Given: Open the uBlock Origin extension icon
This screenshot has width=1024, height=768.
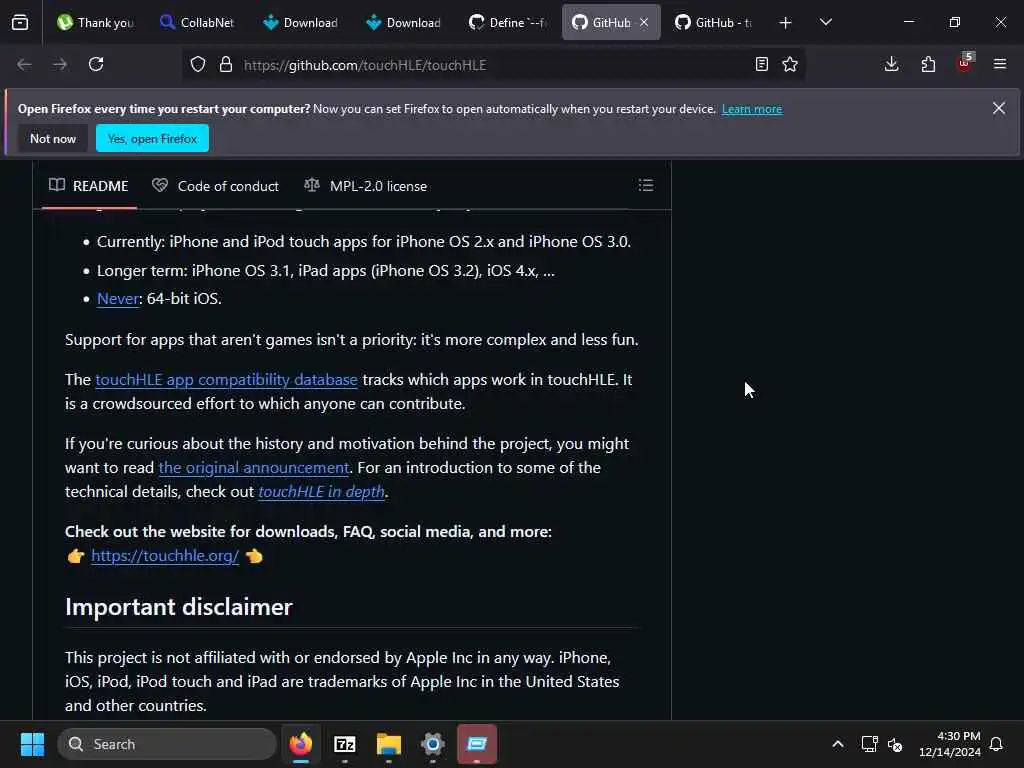Looking at the screenshot, I should pyautogui.click(x=965, y=63).
